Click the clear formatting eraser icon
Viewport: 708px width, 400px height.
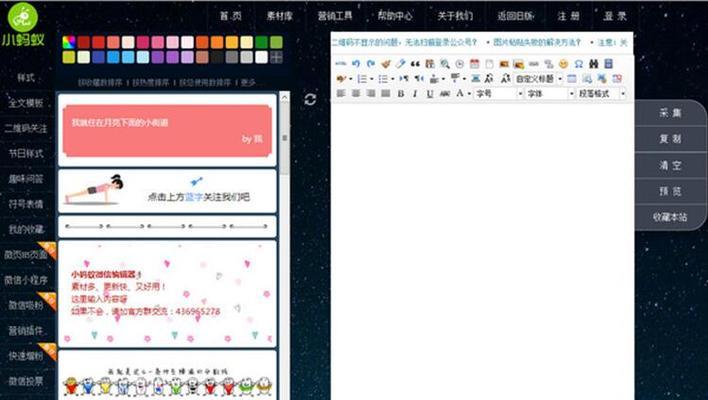[401, 64]
